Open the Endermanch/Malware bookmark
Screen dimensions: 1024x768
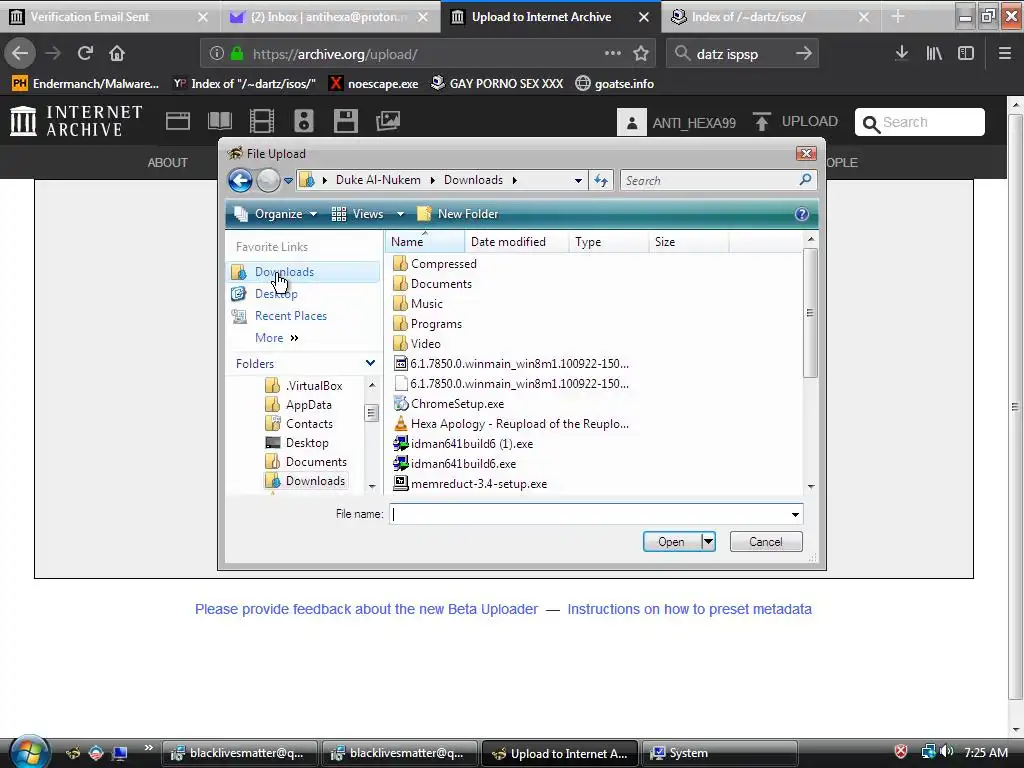click(86, 84)
